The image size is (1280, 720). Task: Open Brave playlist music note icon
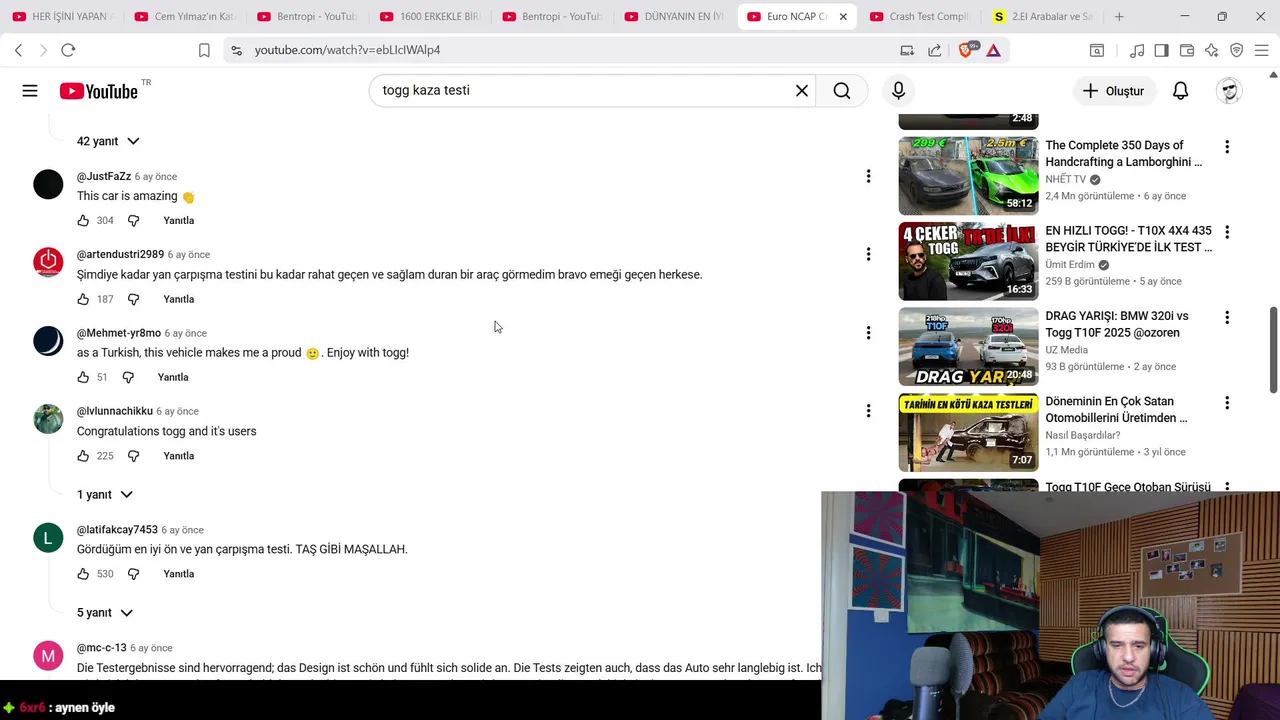pos(1137,50)
